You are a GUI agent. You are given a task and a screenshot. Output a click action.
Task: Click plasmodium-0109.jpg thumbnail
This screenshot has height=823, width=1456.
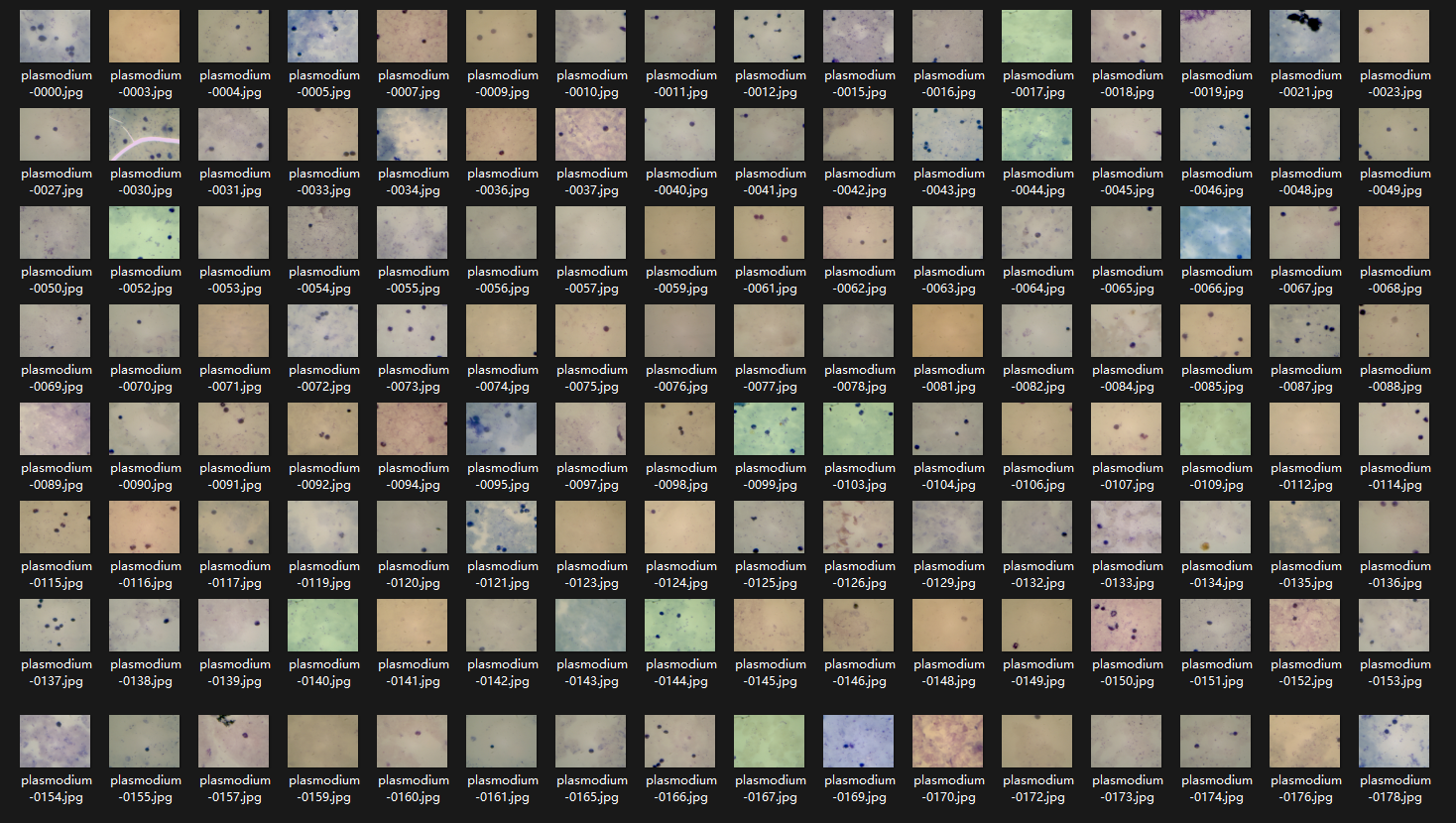click(1216, 429)
